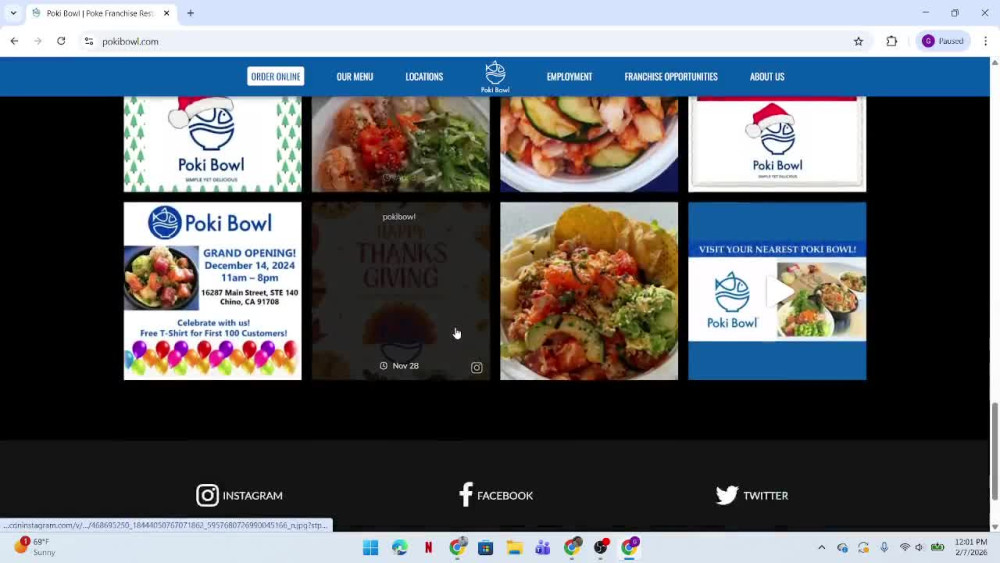Click the Poki Bowl logo in header
Image resolution: width=1000 pixels, height=563 pixels.
495,77
